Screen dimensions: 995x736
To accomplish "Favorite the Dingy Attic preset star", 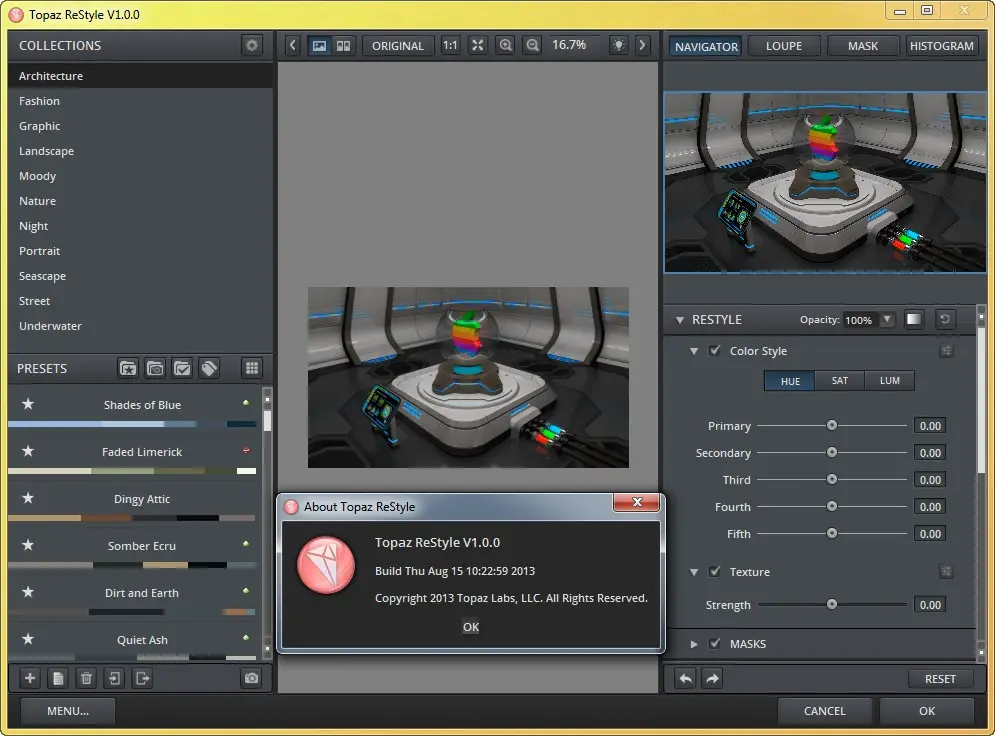I will pos(28,497).
